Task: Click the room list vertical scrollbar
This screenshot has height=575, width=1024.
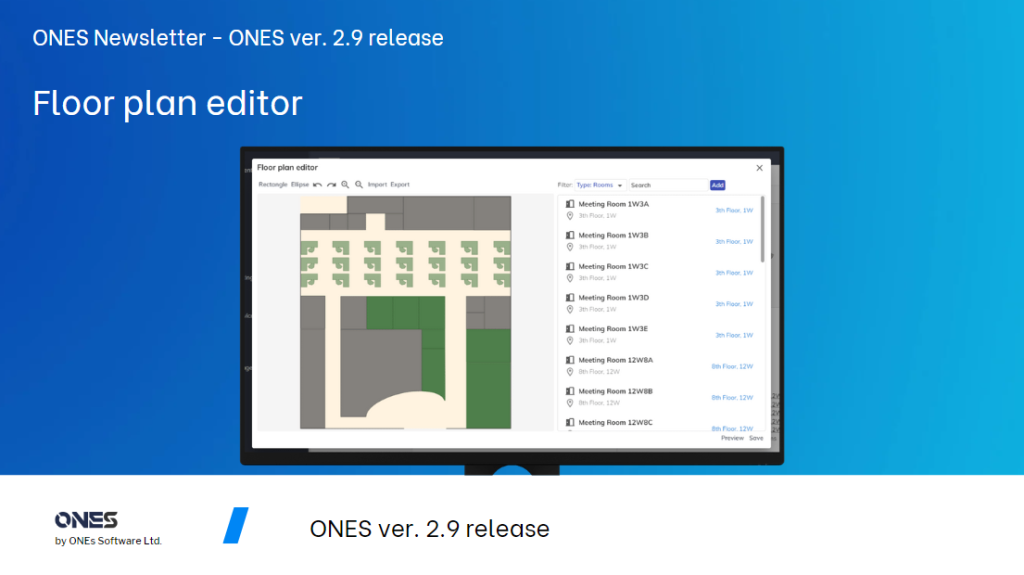Action: [x=762, y=229]
